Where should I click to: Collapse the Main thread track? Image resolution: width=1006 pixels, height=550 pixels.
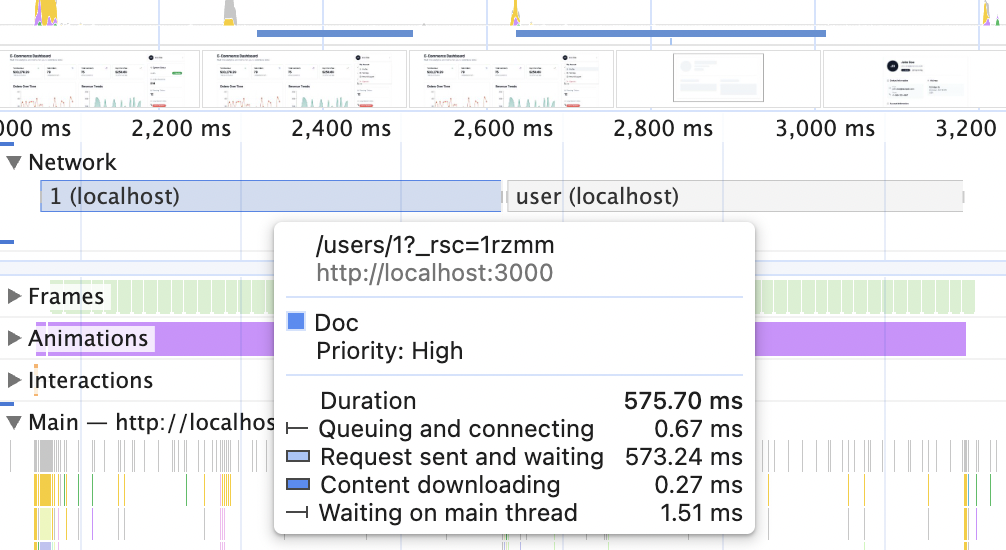[13, 422]
